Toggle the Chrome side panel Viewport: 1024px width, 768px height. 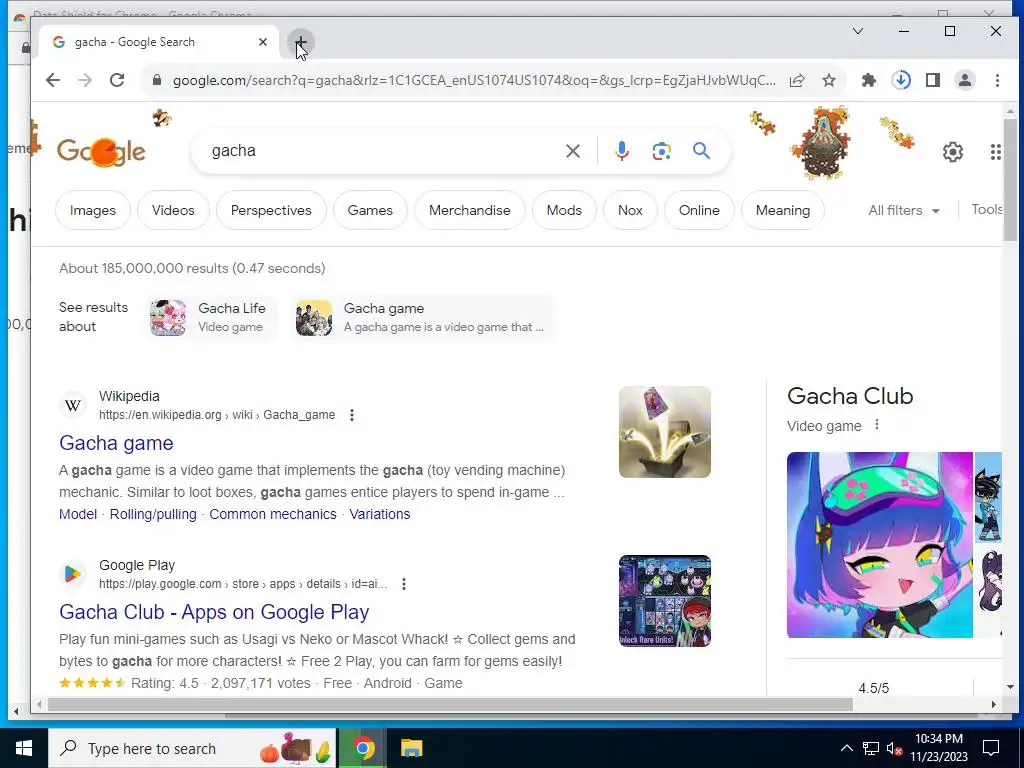tap(933, 80)
